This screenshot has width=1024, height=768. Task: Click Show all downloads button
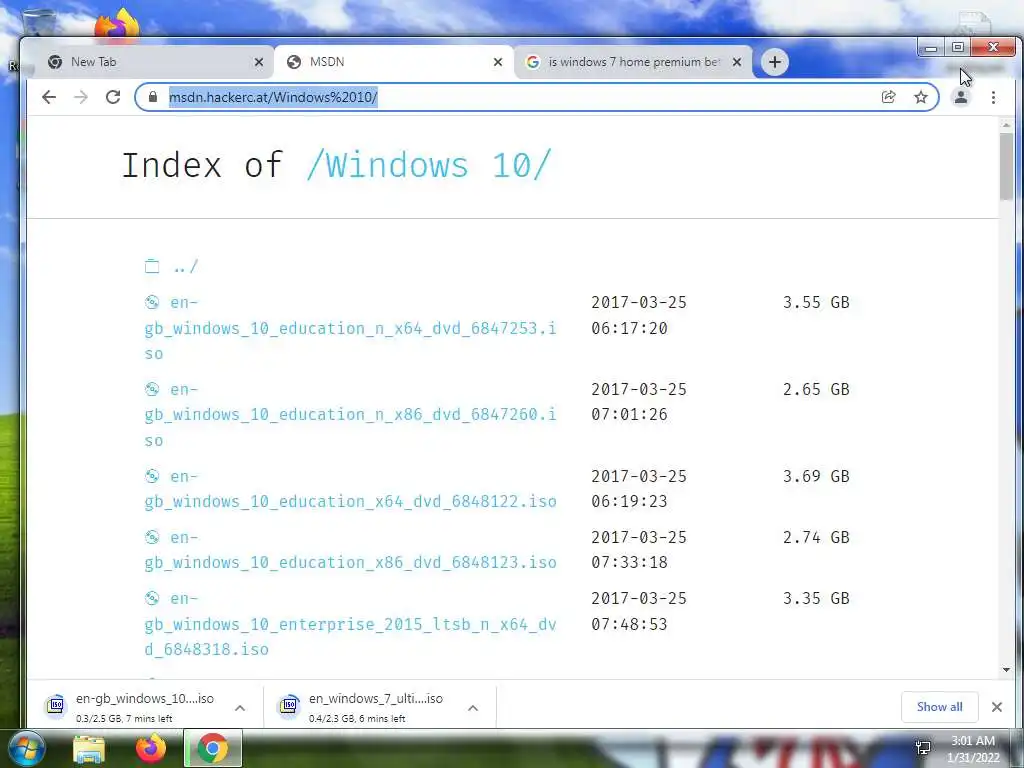(939, 707)
